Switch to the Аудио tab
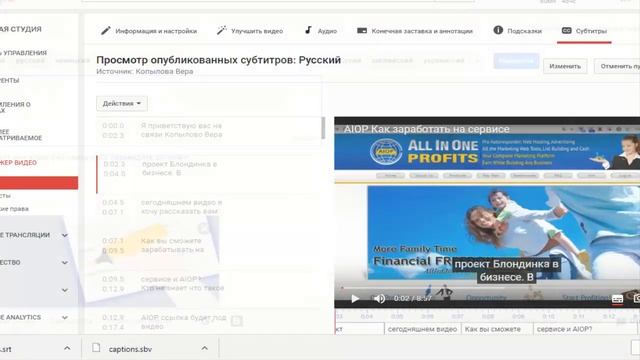 click(x=321, y=31)
